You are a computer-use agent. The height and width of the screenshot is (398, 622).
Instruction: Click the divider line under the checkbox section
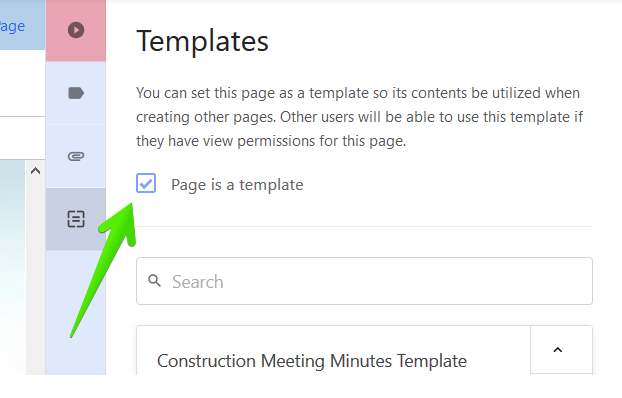(x=364, y=227)
